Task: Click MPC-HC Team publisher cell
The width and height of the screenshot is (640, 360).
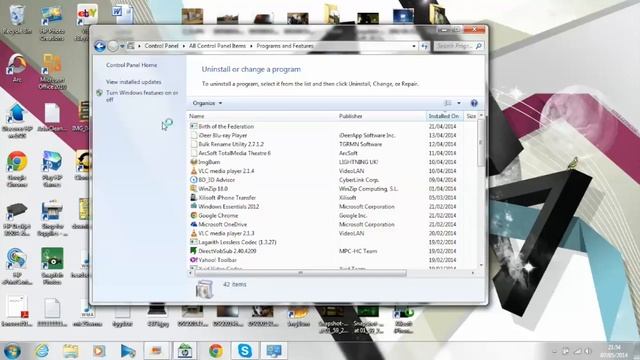Action: coord(358,251)
